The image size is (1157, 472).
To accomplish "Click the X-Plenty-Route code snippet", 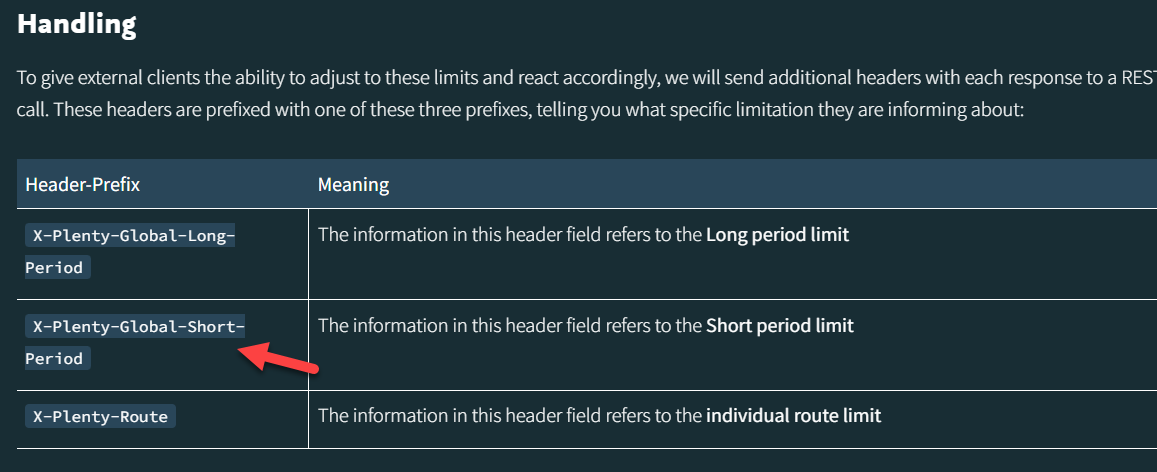I will (100, 417).
